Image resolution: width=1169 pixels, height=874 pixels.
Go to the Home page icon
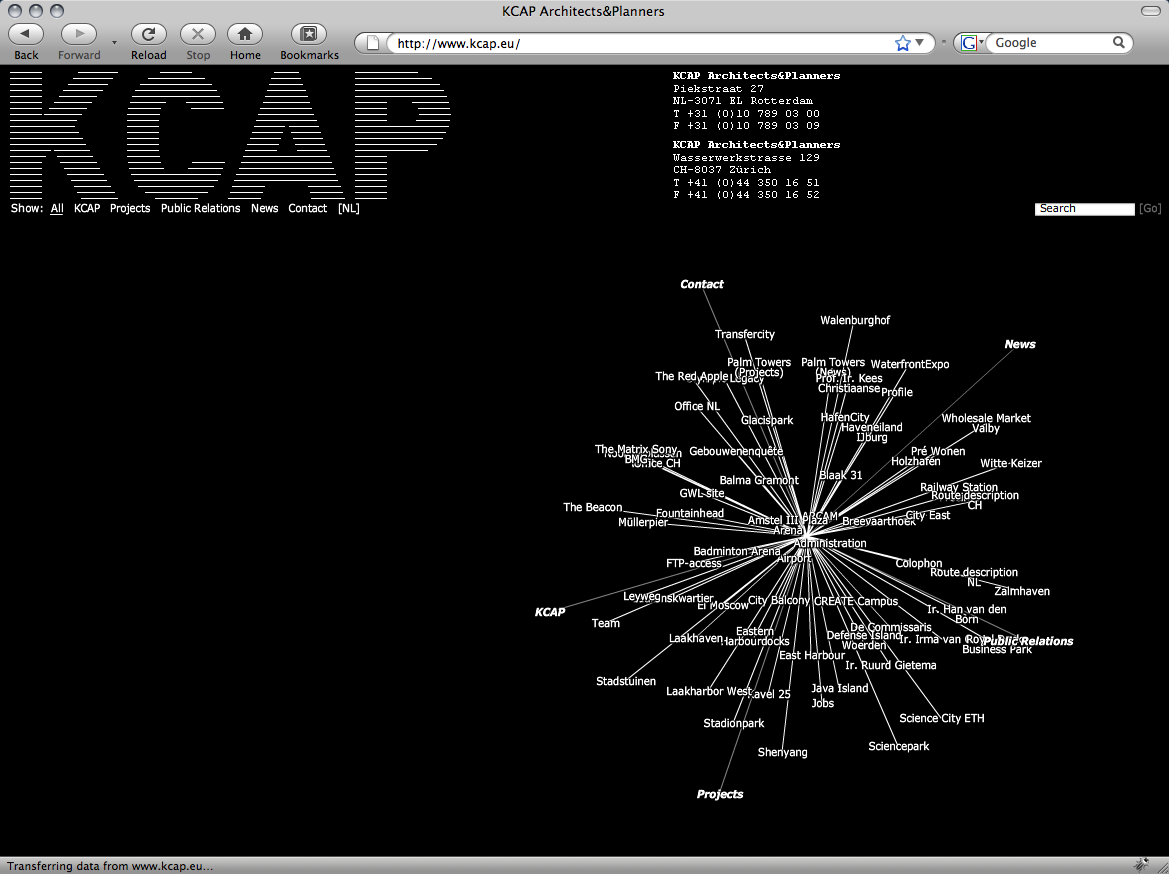245,34
